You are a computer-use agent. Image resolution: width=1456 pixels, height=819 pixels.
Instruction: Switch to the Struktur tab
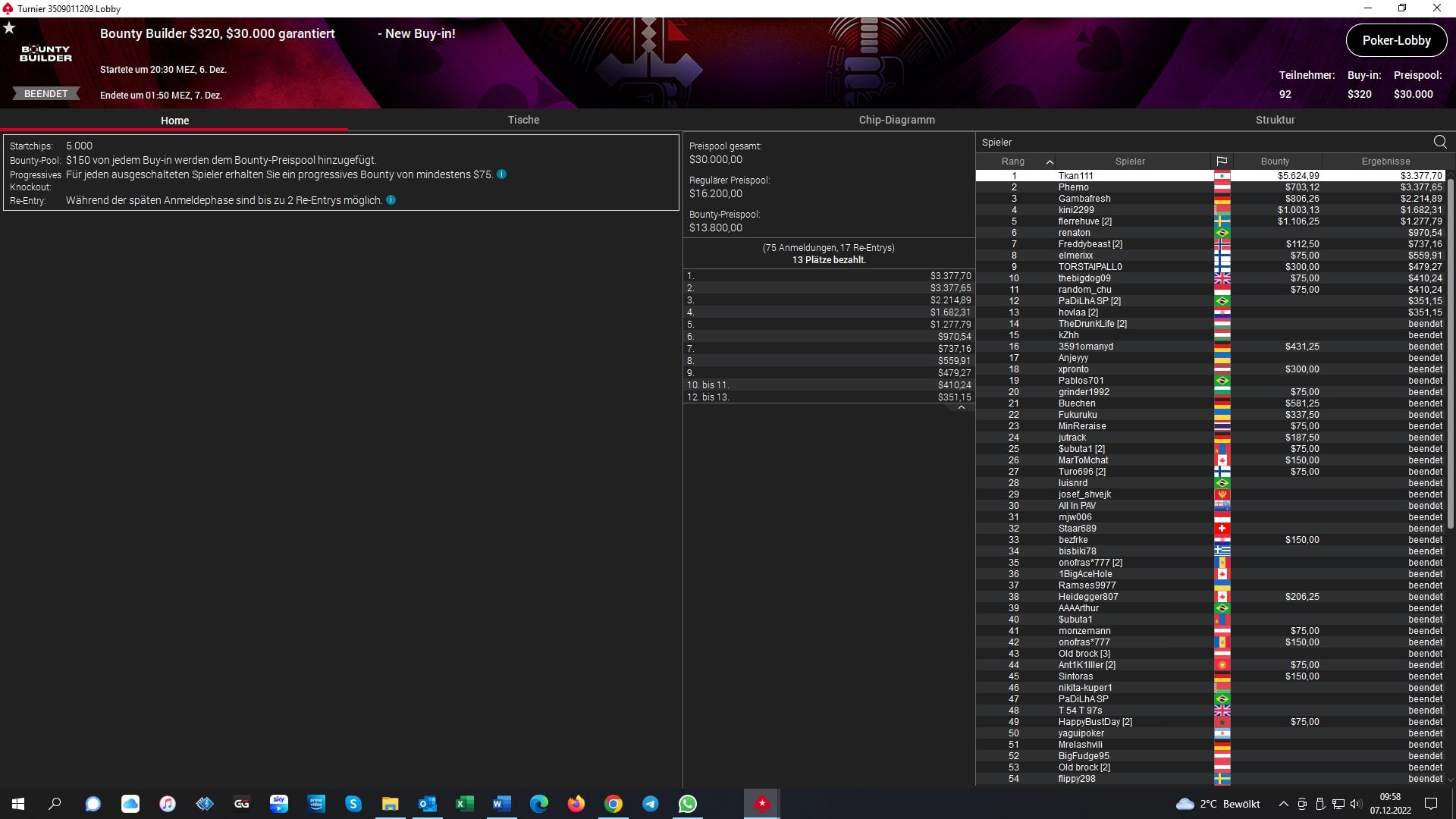[1275, 120]
